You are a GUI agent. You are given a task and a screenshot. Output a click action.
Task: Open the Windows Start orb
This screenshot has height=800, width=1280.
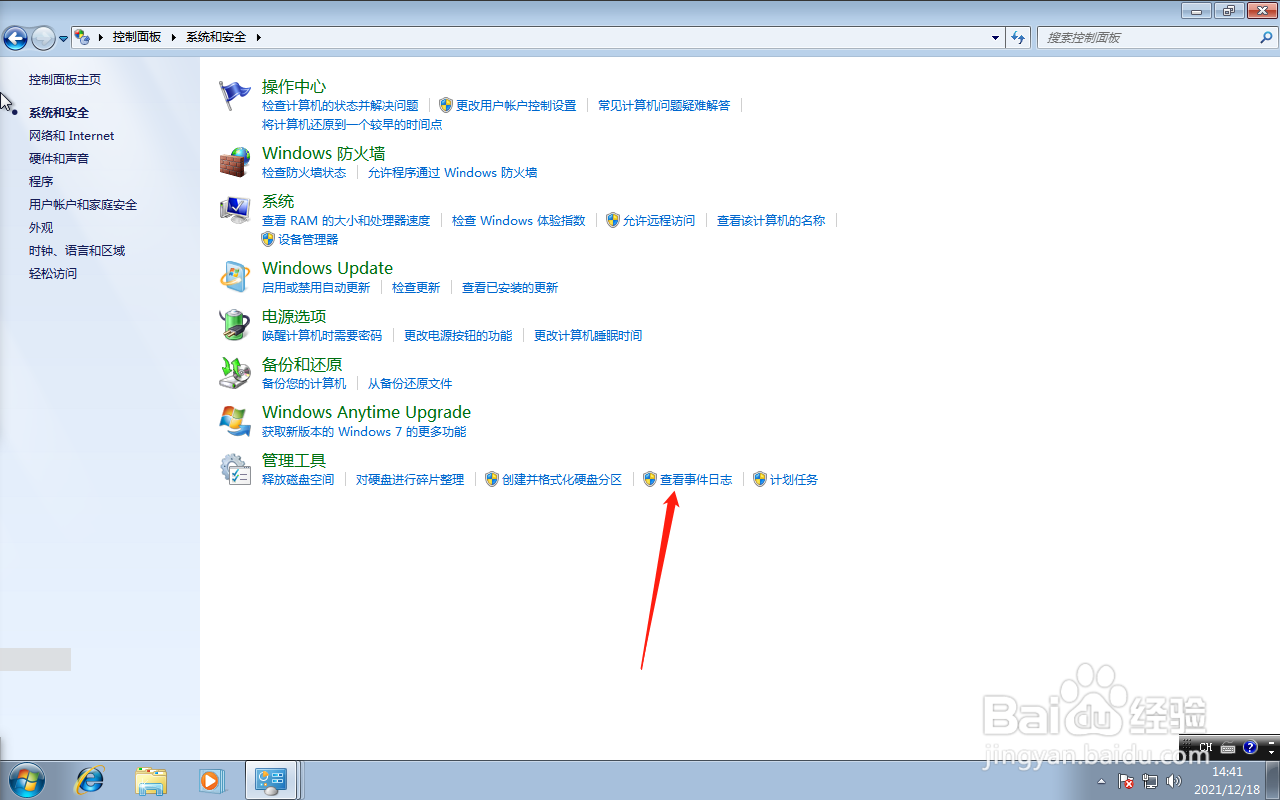coord(27,780)
